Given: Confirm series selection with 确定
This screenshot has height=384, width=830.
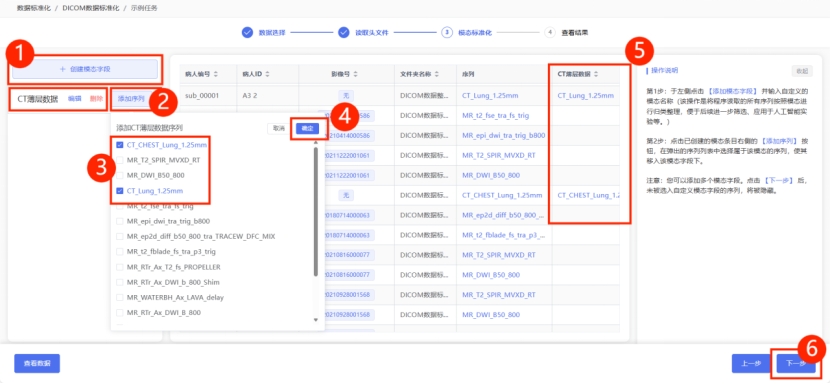Looking at the screenshot, I should [307, 128].
